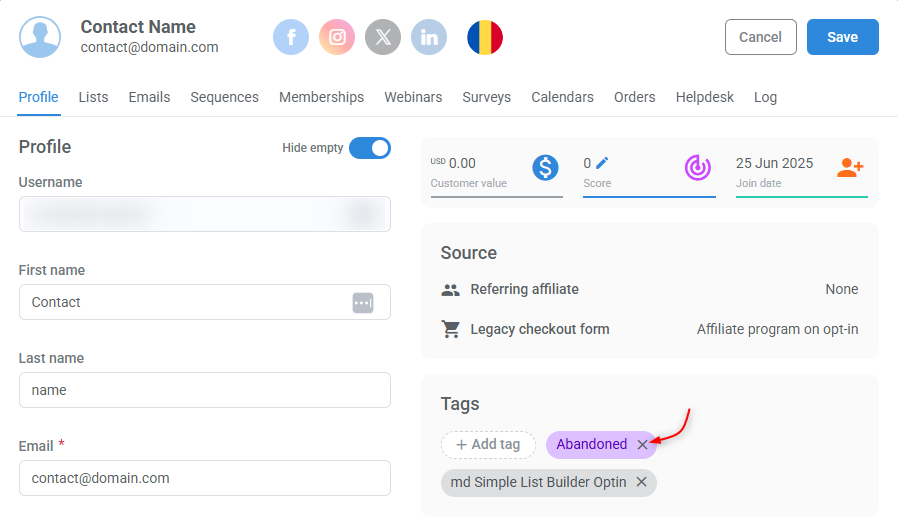
Task: Click the Legacy checkout form label
Action: point(540,329)
